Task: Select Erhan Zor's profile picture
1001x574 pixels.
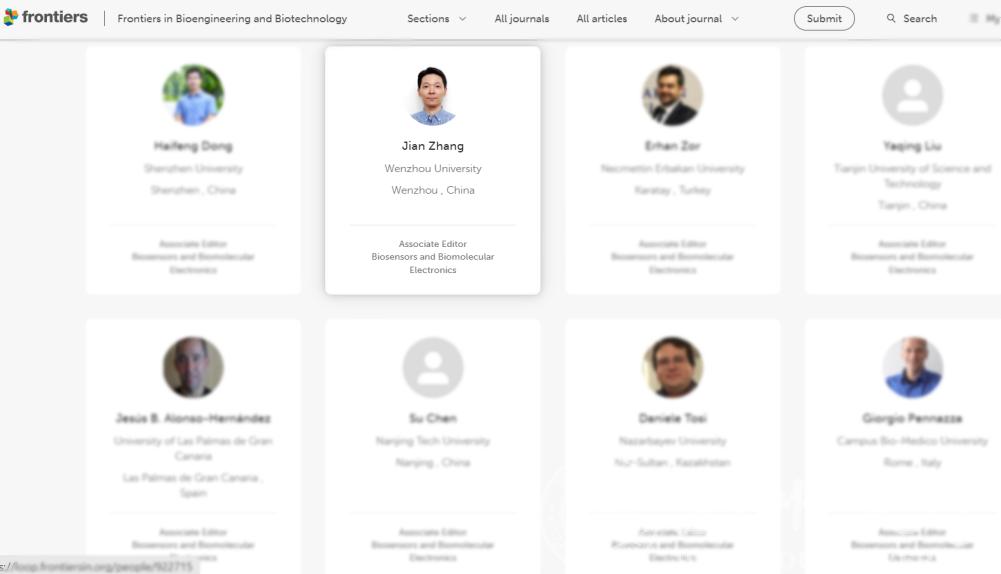Action: [x=672, y=96]
